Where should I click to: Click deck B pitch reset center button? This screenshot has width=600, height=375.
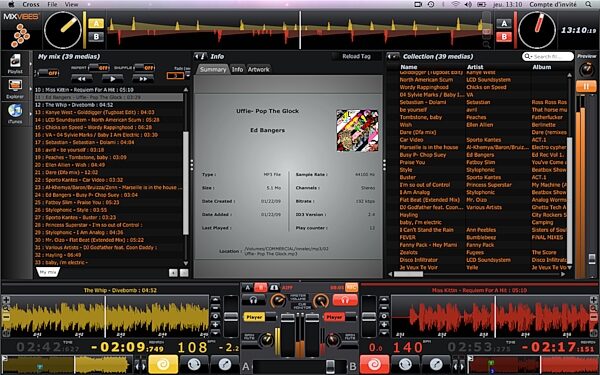point(384,316)
